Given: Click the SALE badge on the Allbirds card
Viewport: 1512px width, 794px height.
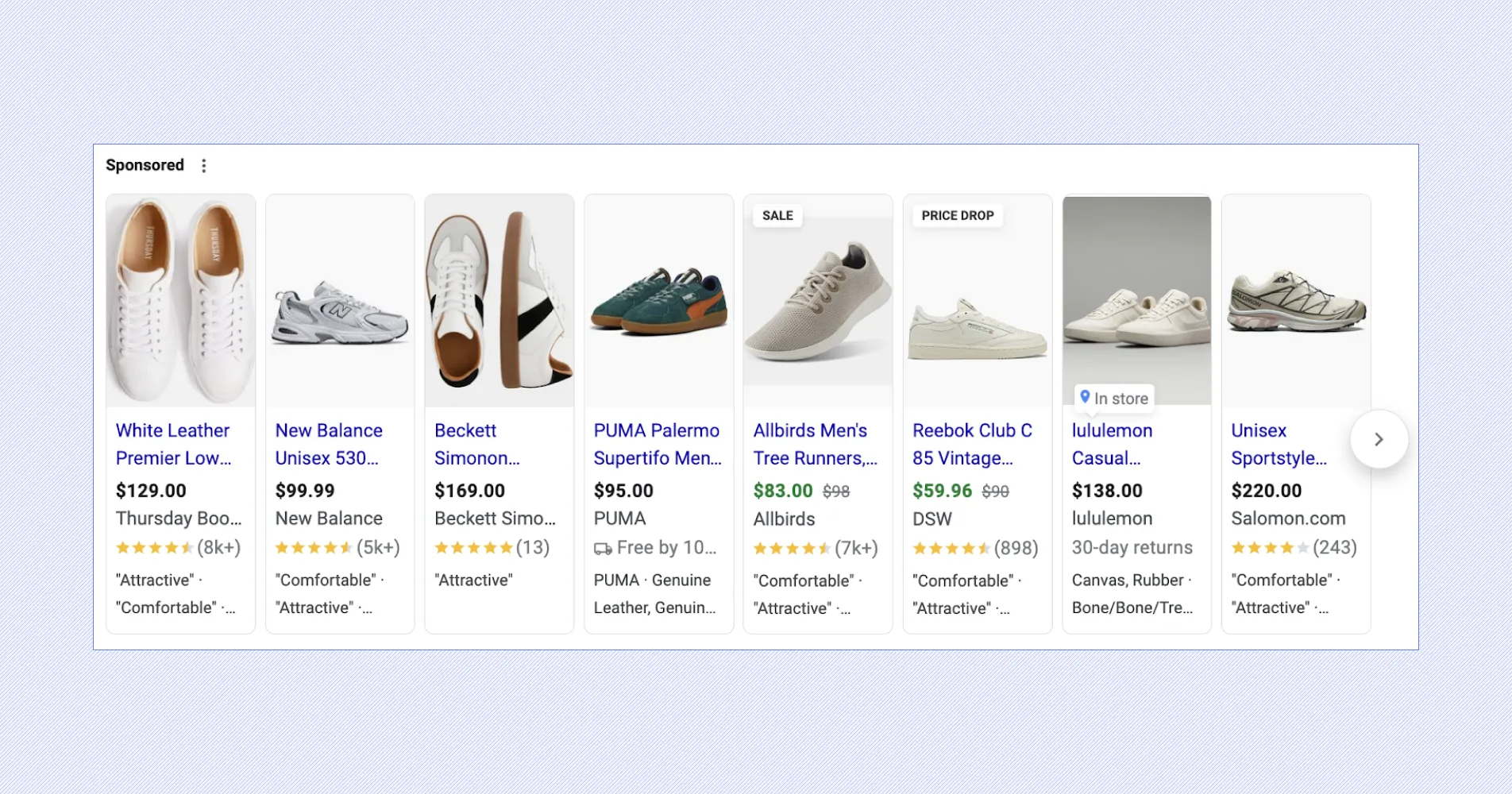Looking at the screenshot, I should [777, 215].
